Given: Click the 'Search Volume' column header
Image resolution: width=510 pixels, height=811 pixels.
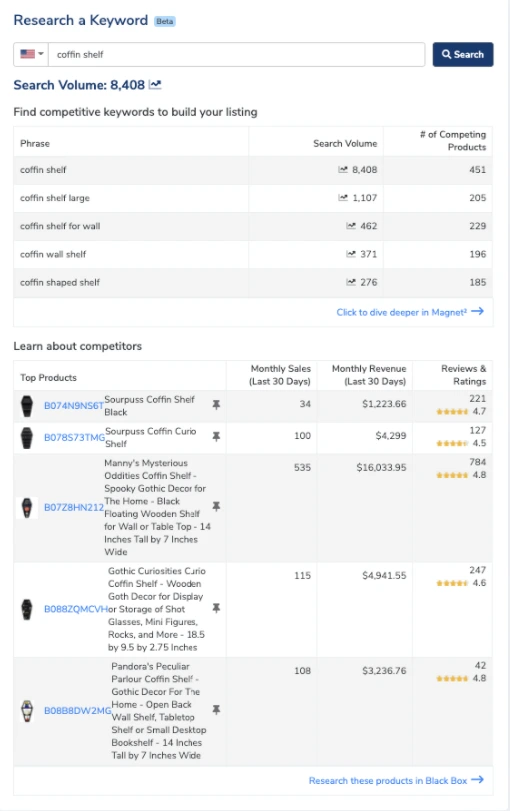Looking at the screenshot, I should click(x=345, y=143).
